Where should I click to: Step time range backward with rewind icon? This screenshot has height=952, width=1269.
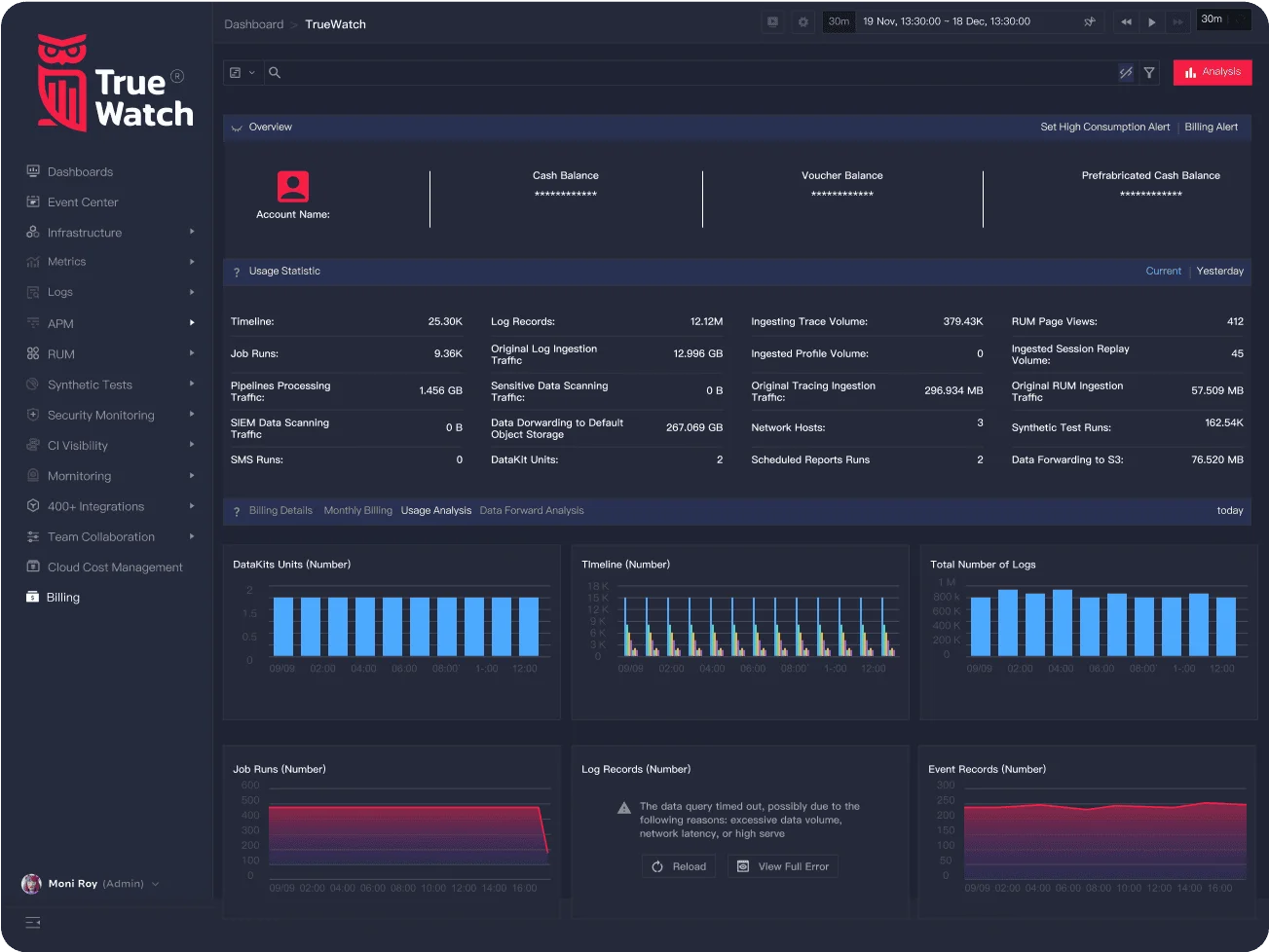pos(1126,21)
